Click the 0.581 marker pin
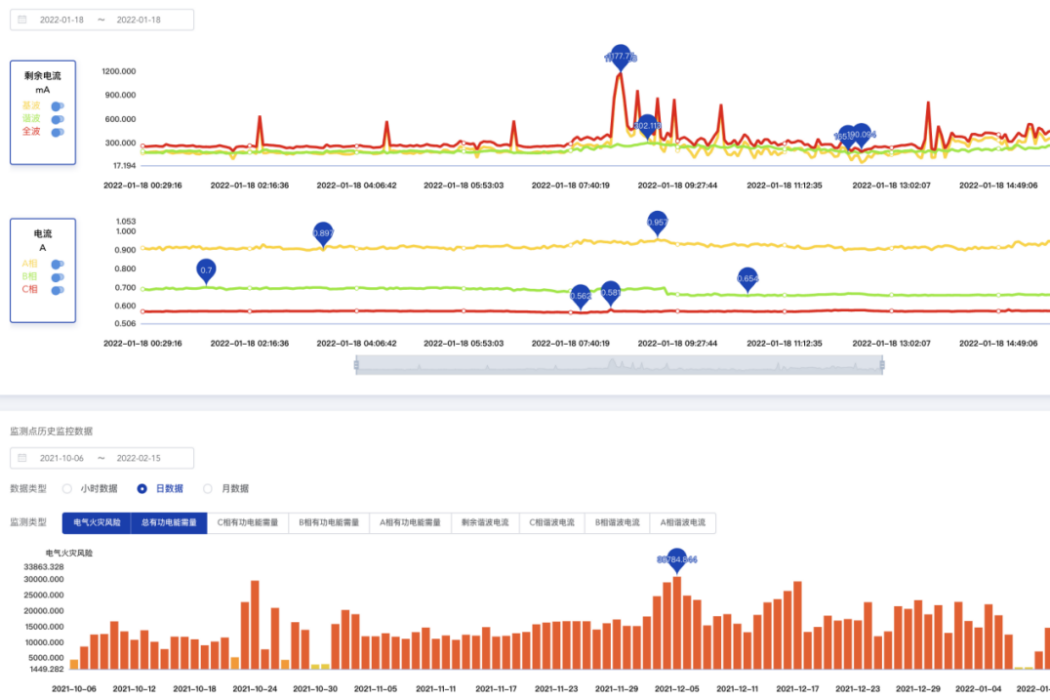 tap(610, 293)
